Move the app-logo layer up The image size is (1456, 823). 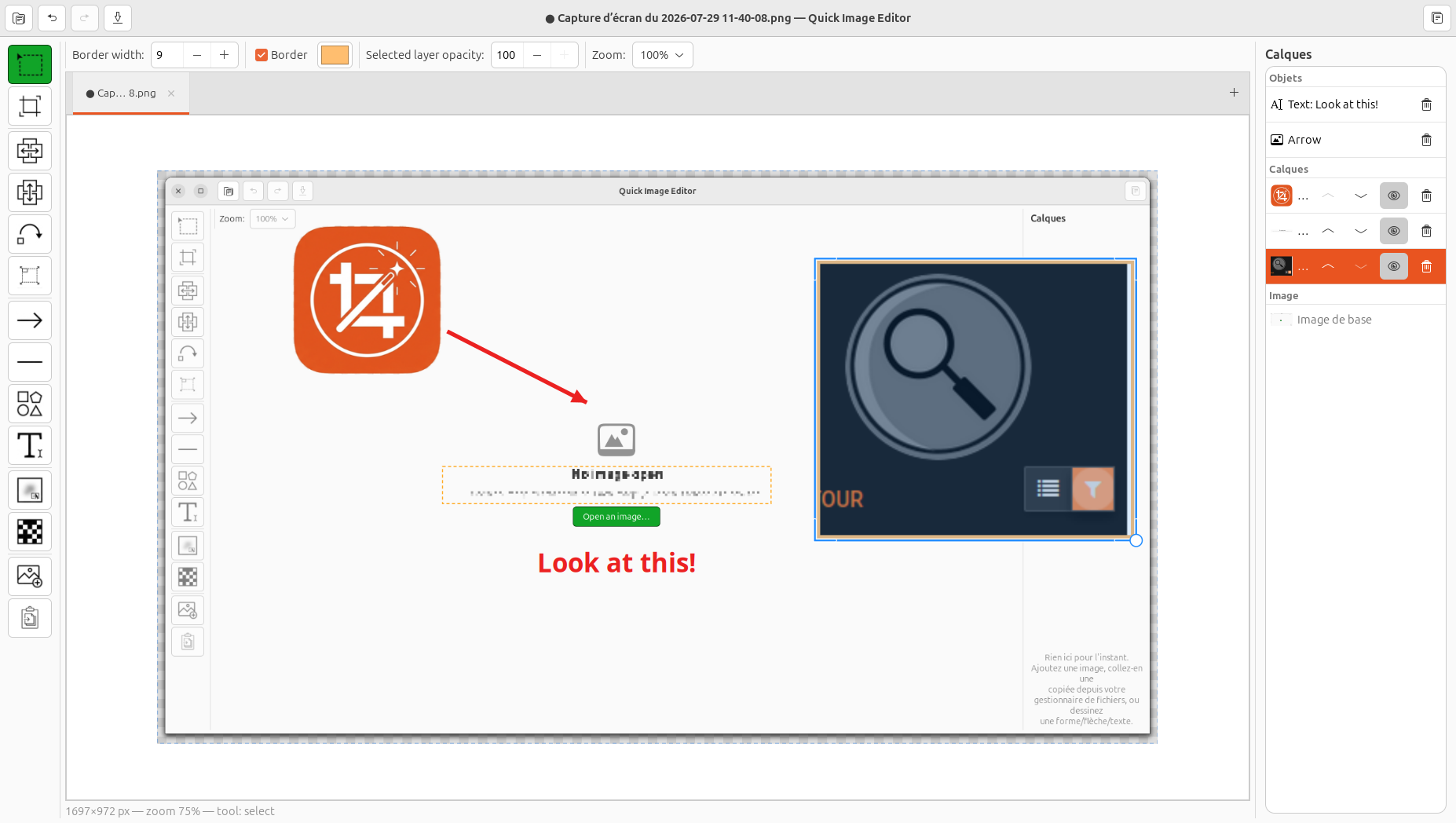(1328, 196)
